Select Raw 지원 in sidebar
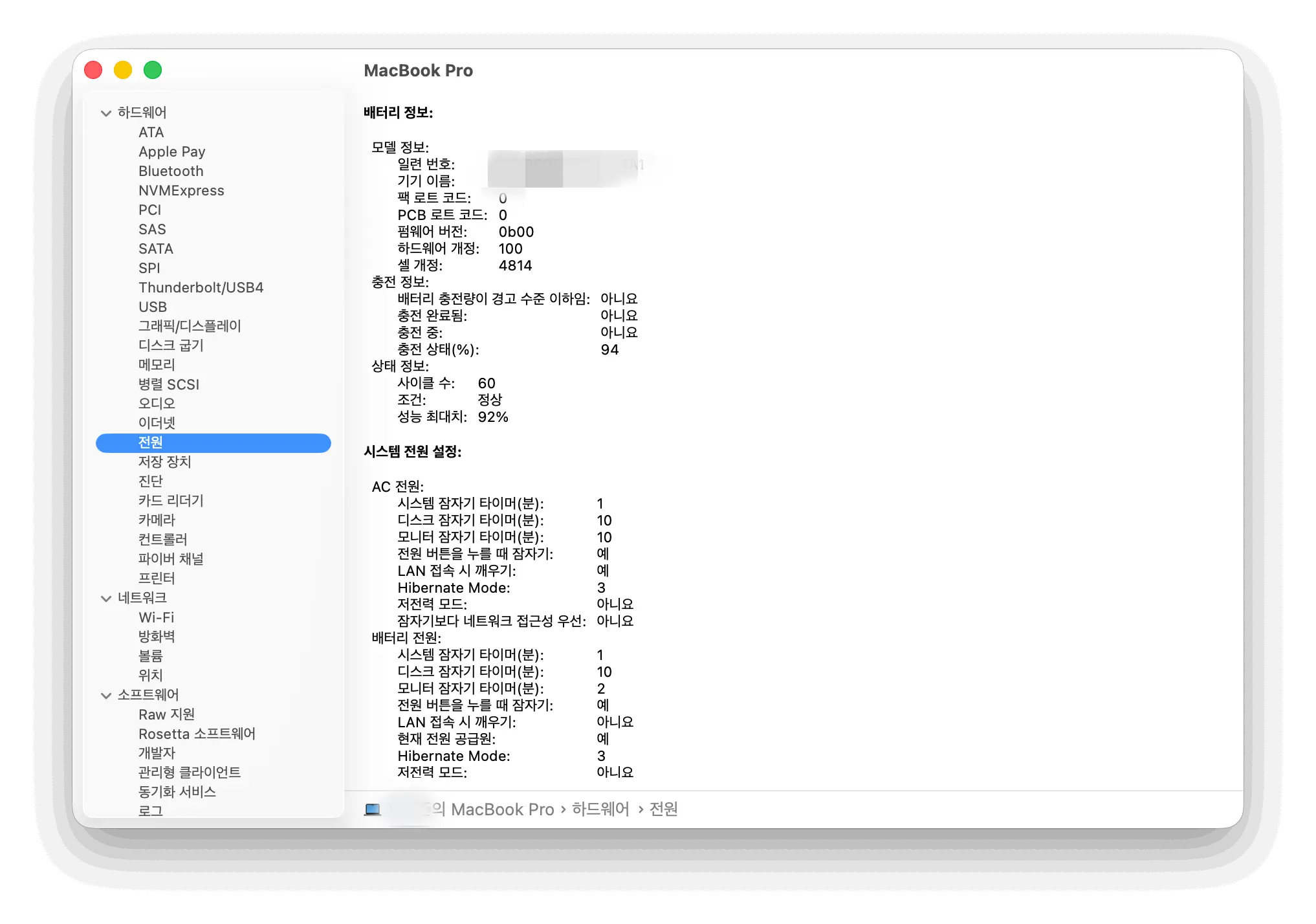1316x924 pixels. coord(166,714)
